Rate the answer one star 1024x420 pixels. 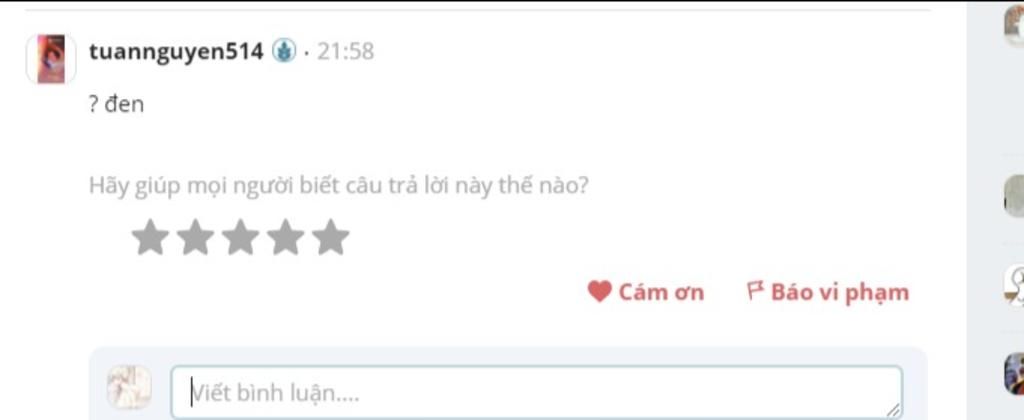[x=150, y=236]
